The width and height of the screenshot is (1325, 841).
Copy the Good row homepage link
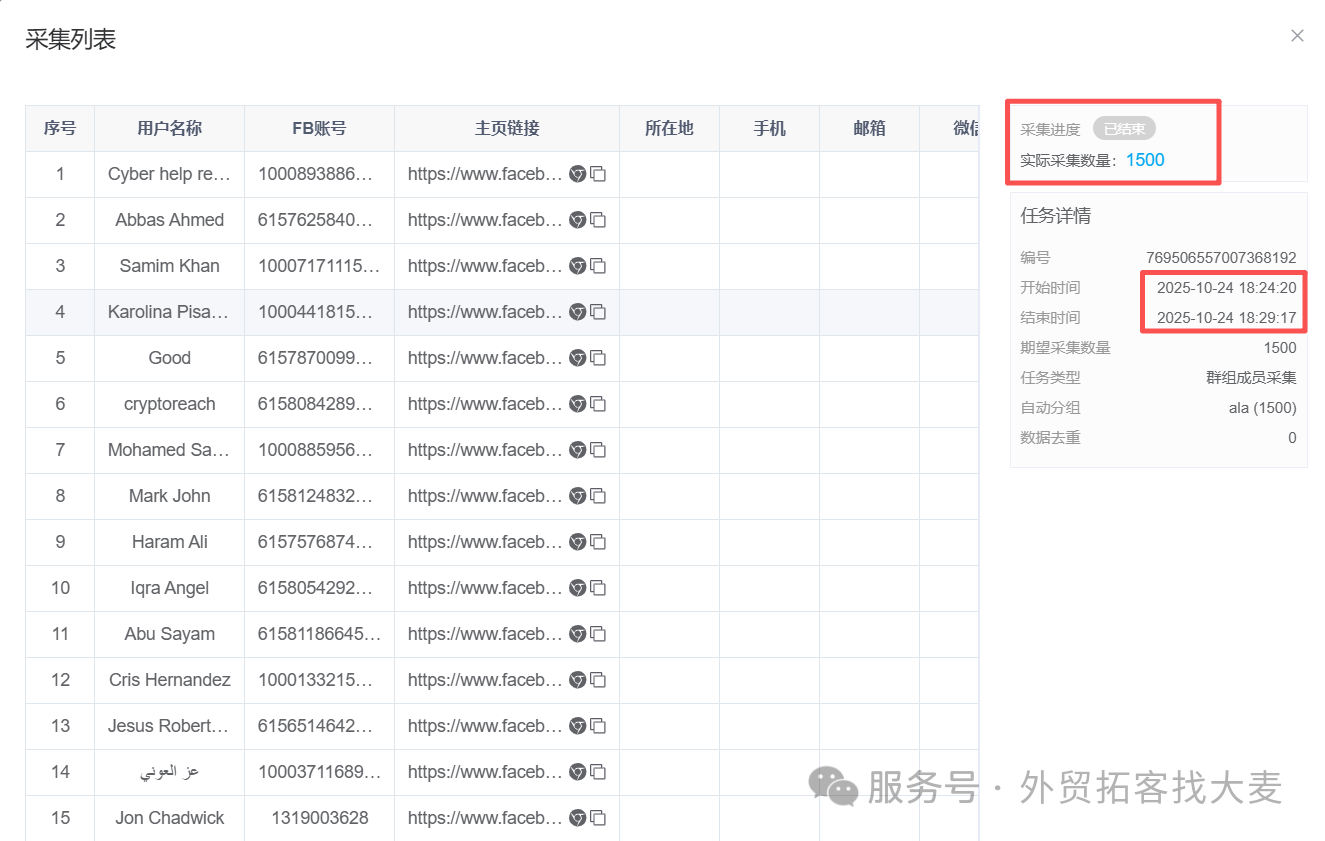click(598, 358)
